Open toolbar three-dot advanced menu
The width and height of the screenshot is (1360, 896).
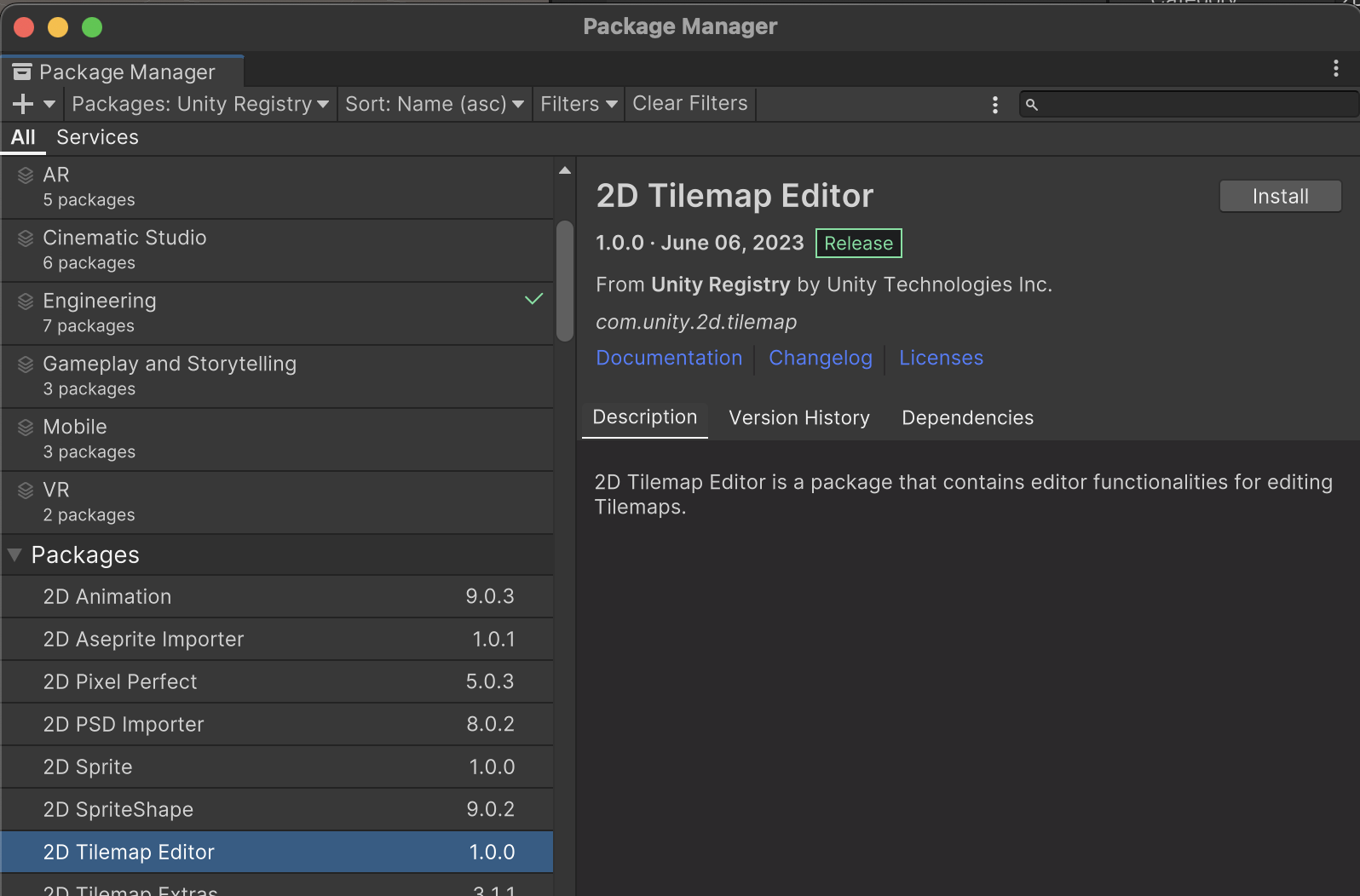pyautogui.click(x=994, y=104)
